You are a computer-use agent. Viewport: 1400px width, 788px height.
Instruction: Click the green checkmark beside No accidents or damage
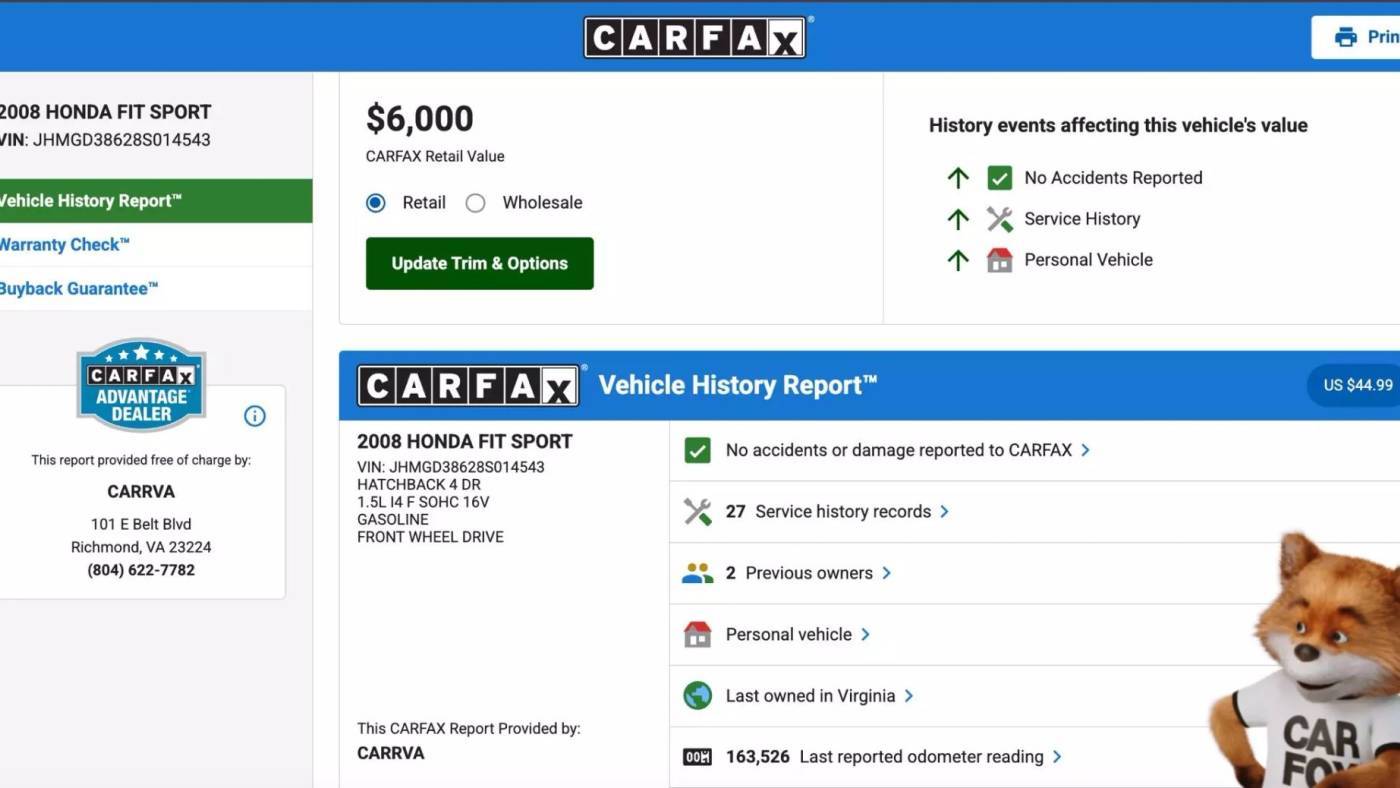click(697, 450)
